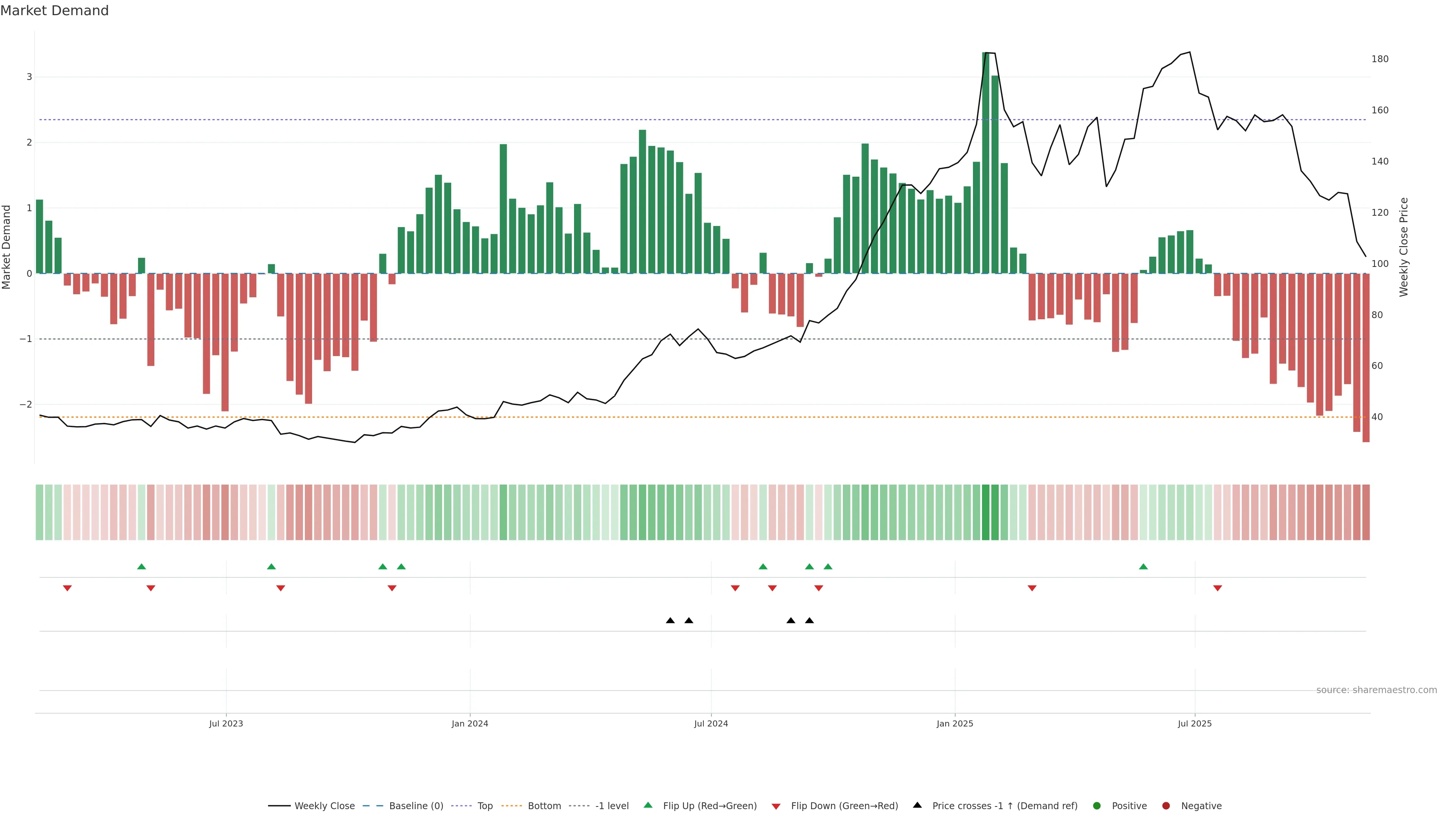1456x819 pixels.
Task: Click the green Positive legend dot
Action: (x=1097, y=805)
